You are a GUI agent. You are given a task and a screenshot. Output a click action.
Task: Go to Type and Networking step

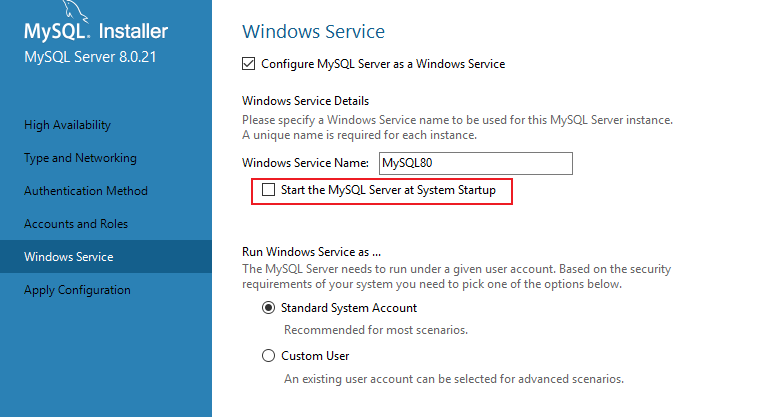(x=80, y=158)
